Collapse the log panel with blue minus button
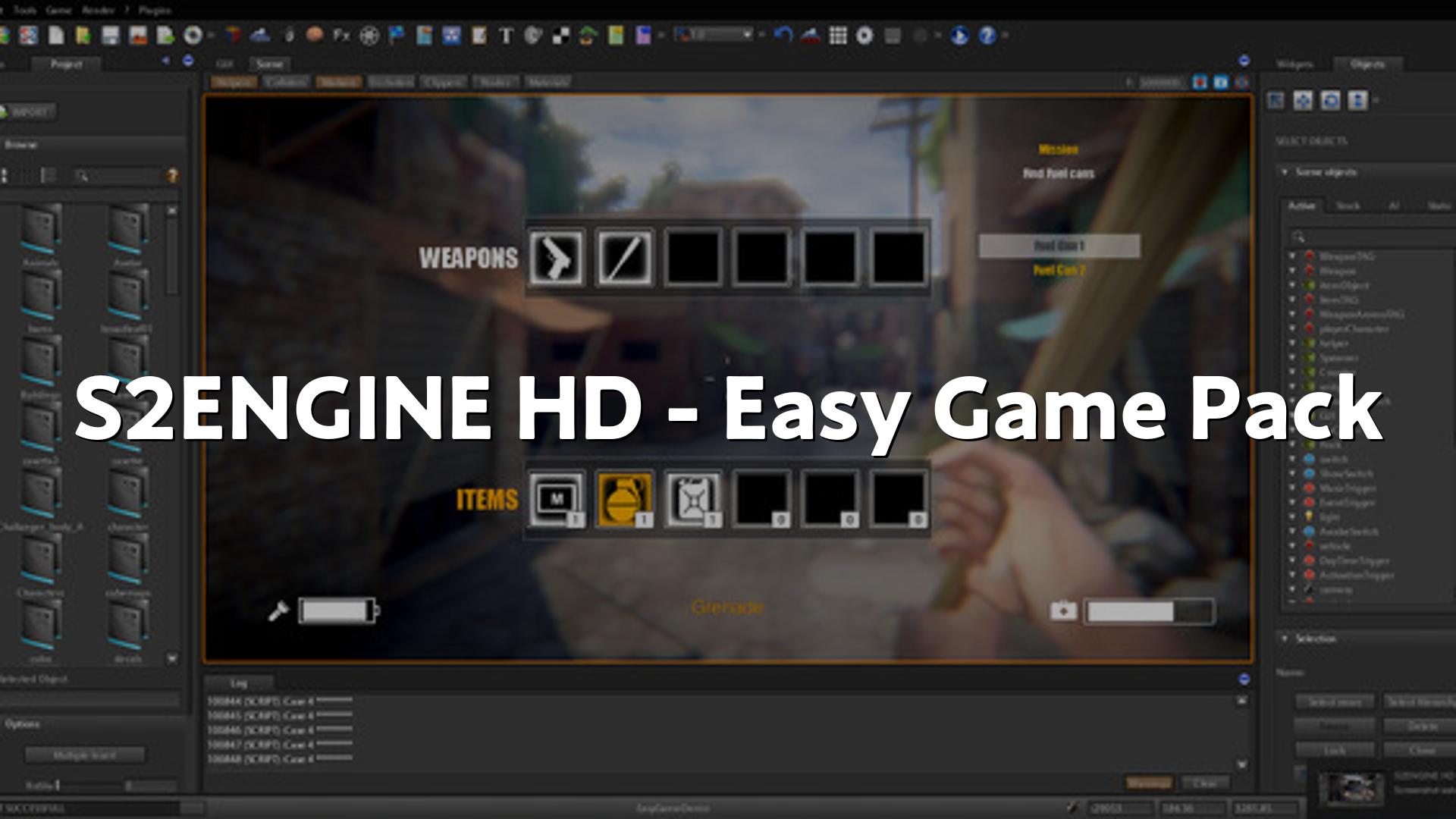This screenshot has height=819, width=1456. click(1244, 679)
